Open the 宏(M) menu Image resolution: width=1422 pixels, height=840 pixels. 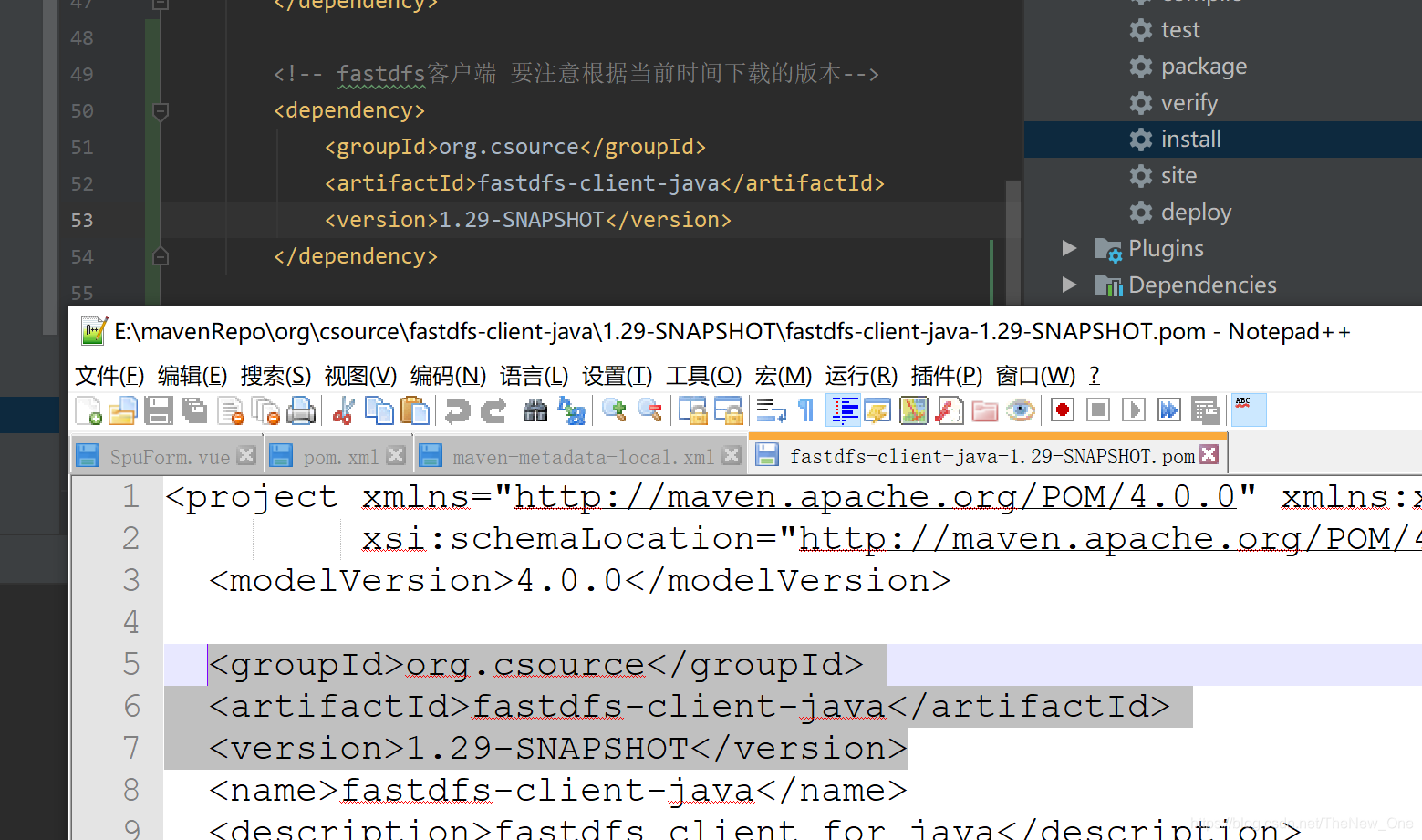783,376
